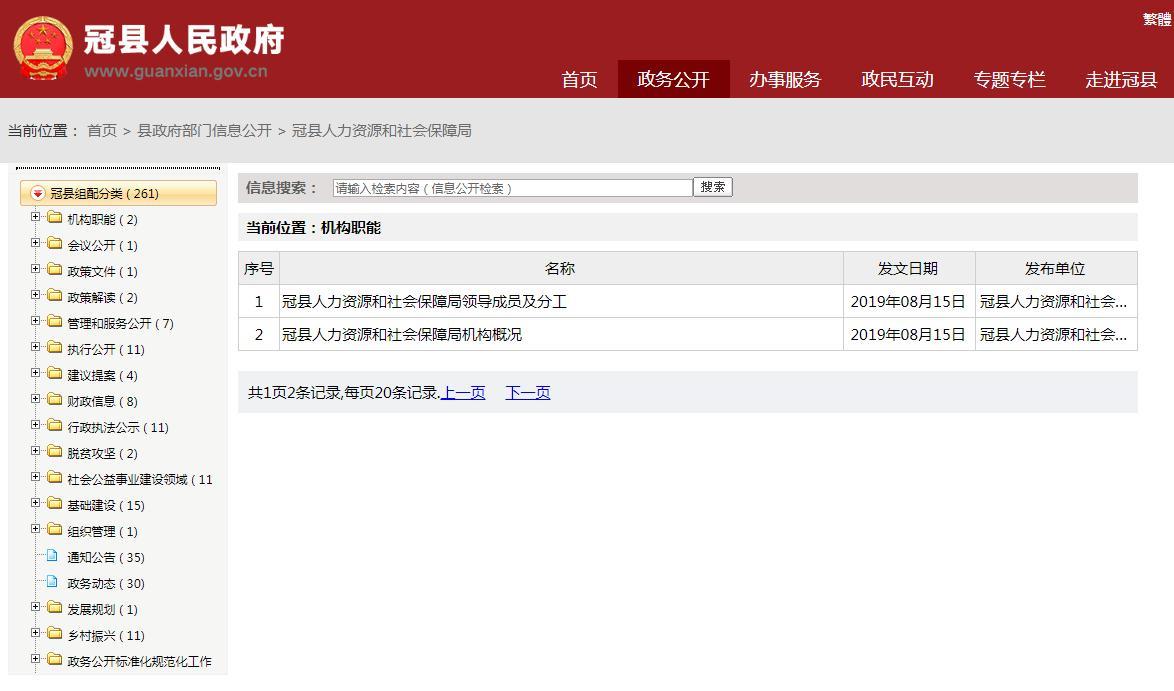This screenshot has width=1174, height=691.
Task: Click the folder icon for 执行公开
Action: tap(55, 348)
